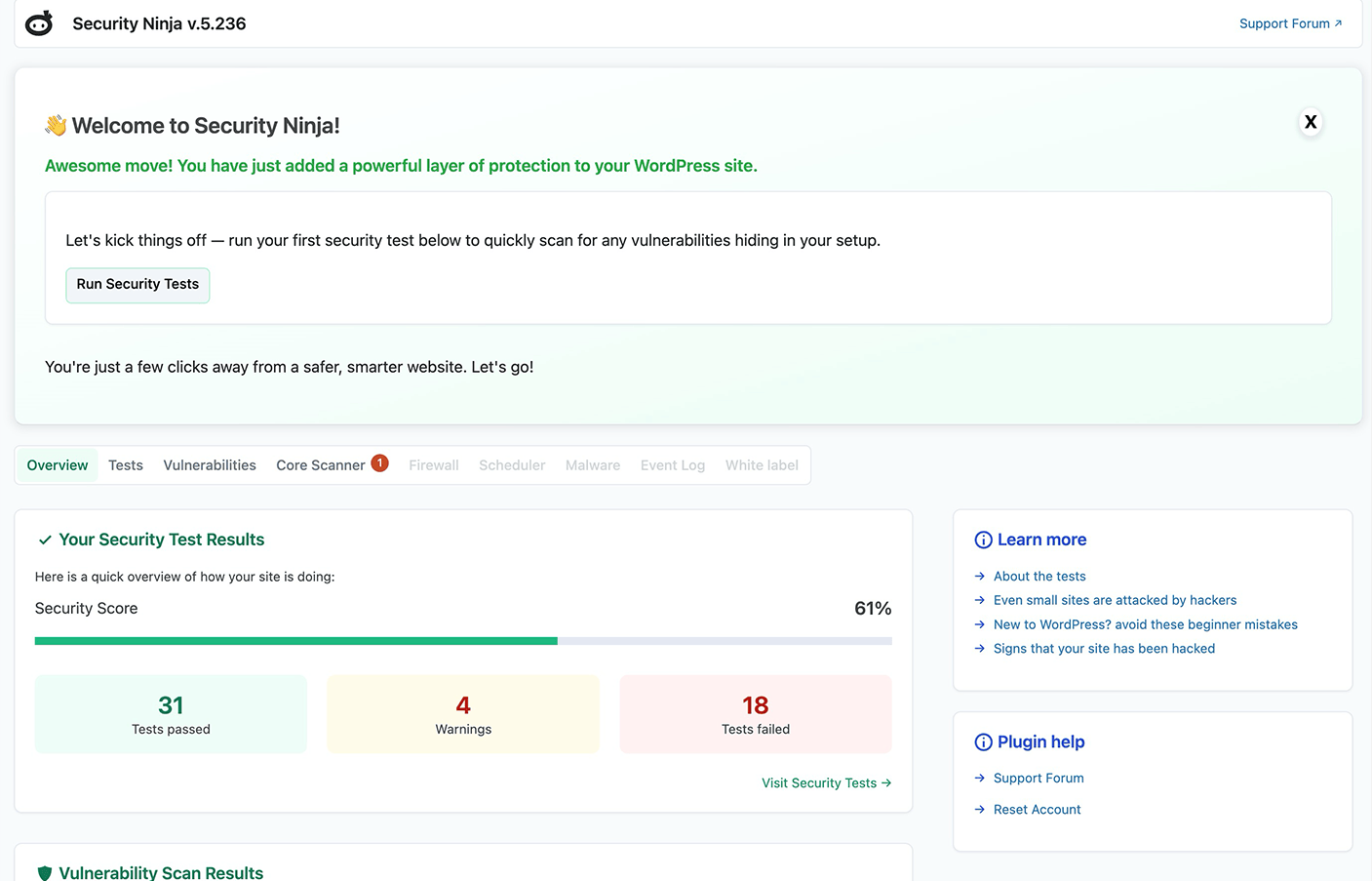Select the Tests tab

coord(125,464)
